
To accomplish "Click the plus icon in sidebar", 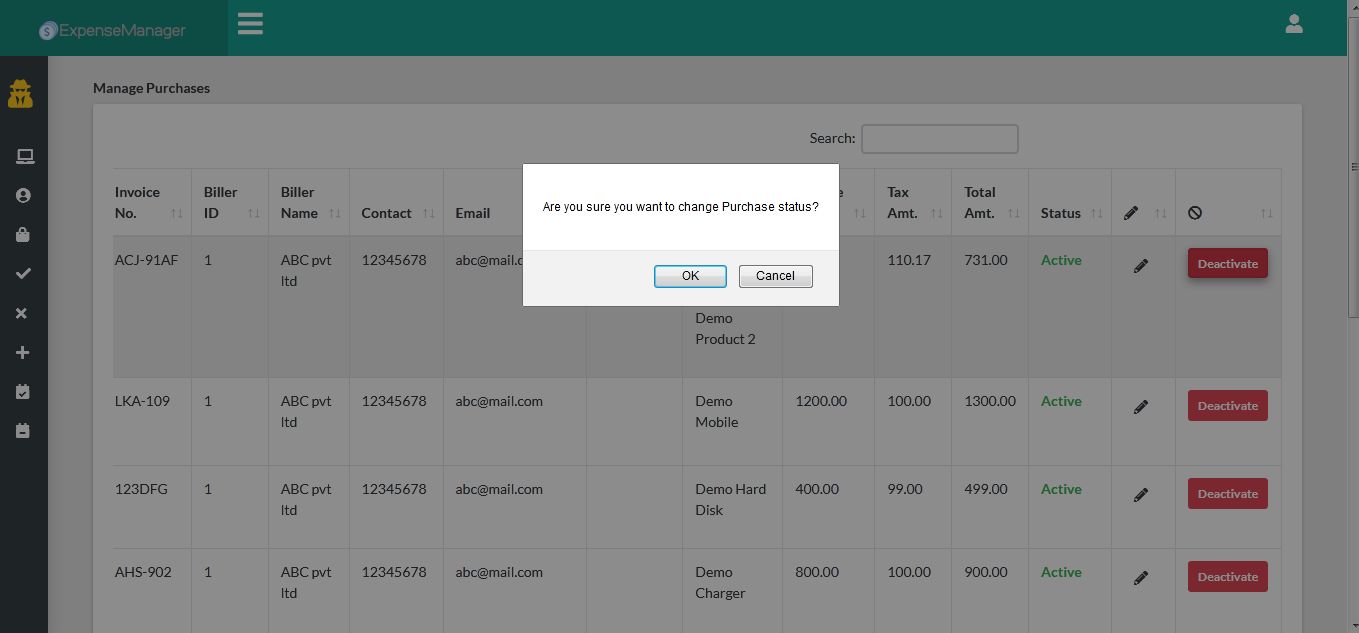I will click(23, 353).
